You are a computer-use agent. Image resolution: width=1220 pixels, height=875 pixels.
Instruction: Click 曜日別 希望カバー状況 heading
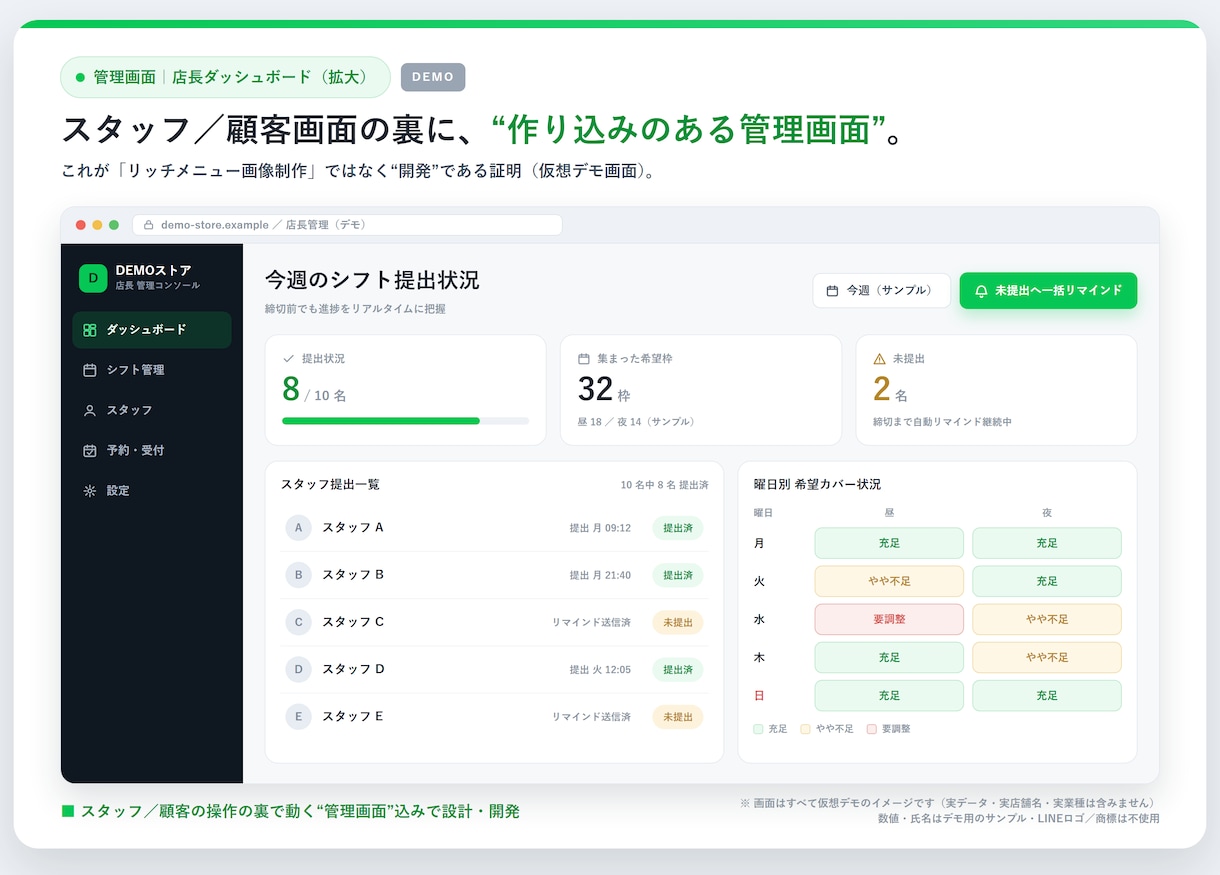tap(817, 484)
